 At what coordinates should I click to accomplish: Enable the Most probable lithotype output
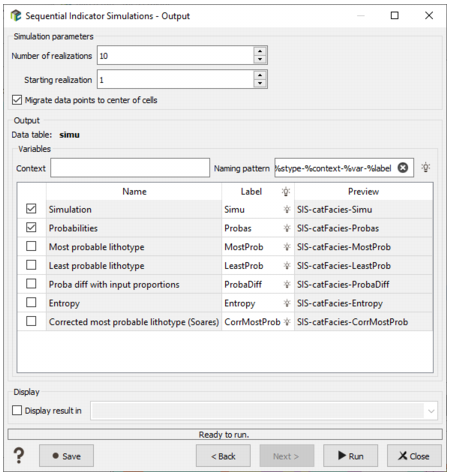click(x=31, y=246)
